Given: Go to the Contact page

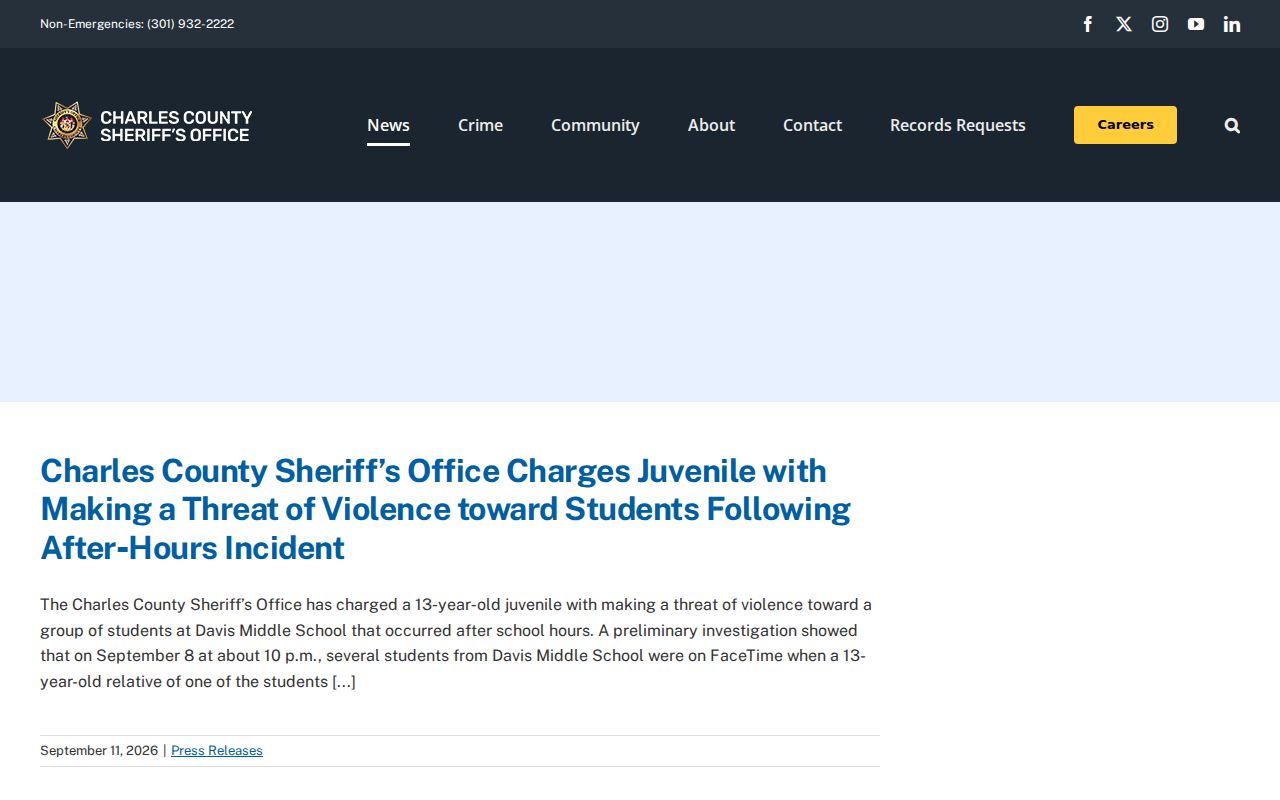Looking at the screenshot, I should pyautogui.click(x=812, y=125).
